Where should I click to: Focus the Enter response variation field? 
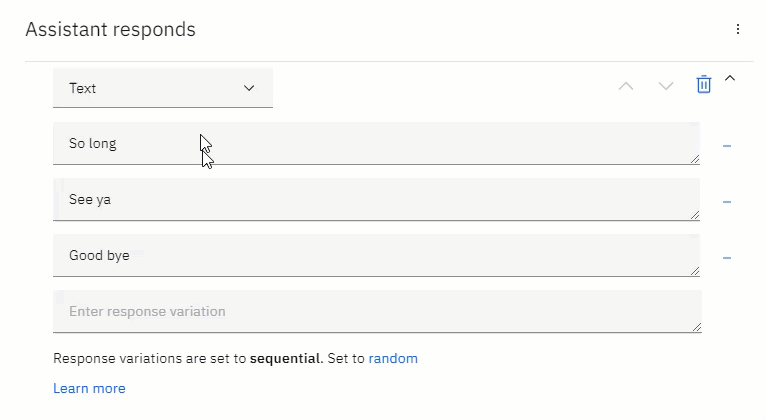click(377, 312)
